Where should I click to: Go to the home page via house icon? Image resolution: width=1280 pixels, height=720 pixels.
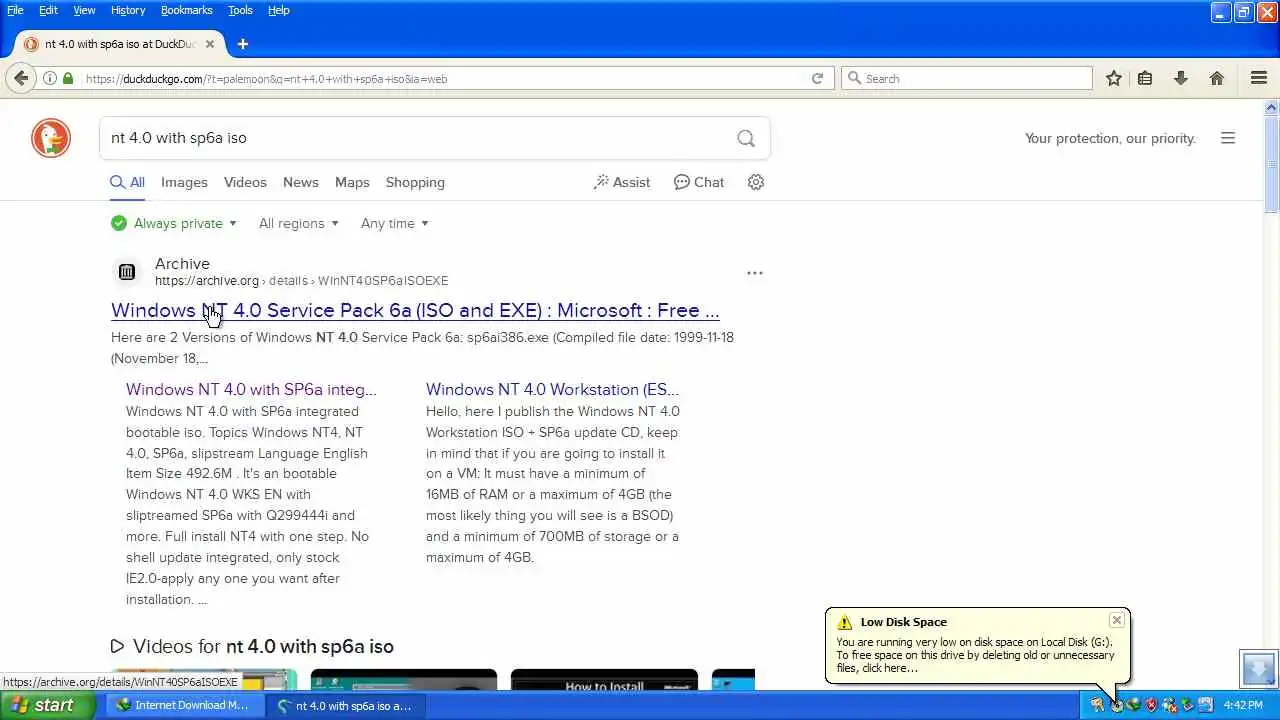pos(1217,78)
